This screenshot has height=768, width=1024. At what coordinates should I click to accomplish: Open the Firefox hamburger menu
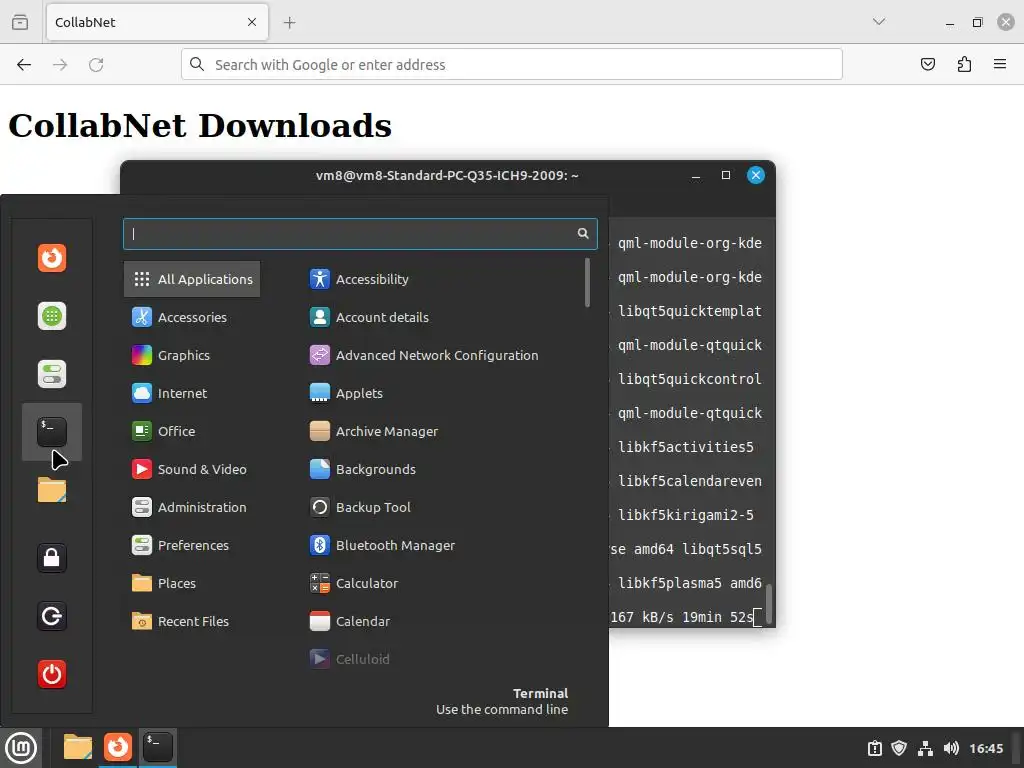pos(1000,64)
